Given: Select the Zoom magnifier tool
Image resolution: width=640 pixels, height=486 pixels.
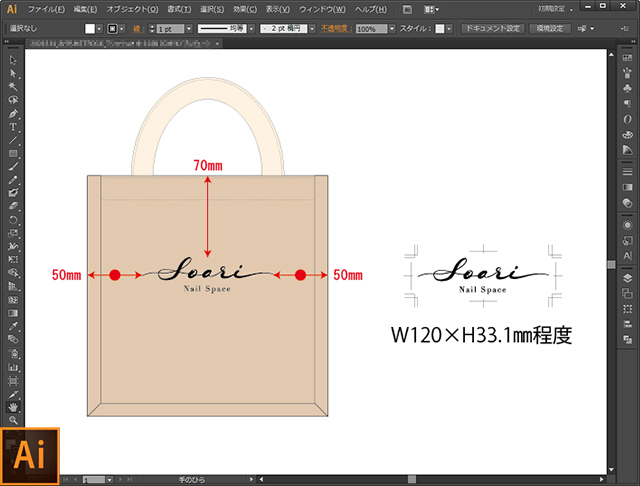Looking at the screenshot, I should pos(13,420).
